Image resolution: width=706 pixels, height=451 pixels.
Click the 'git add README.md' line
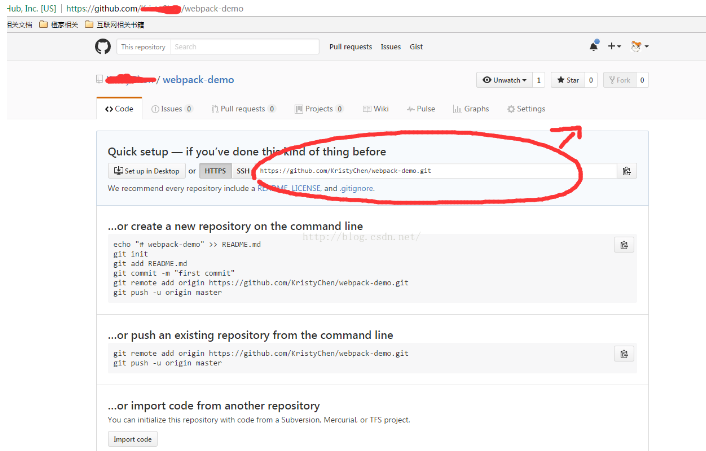pyautogui.click(x=150, y=264)
